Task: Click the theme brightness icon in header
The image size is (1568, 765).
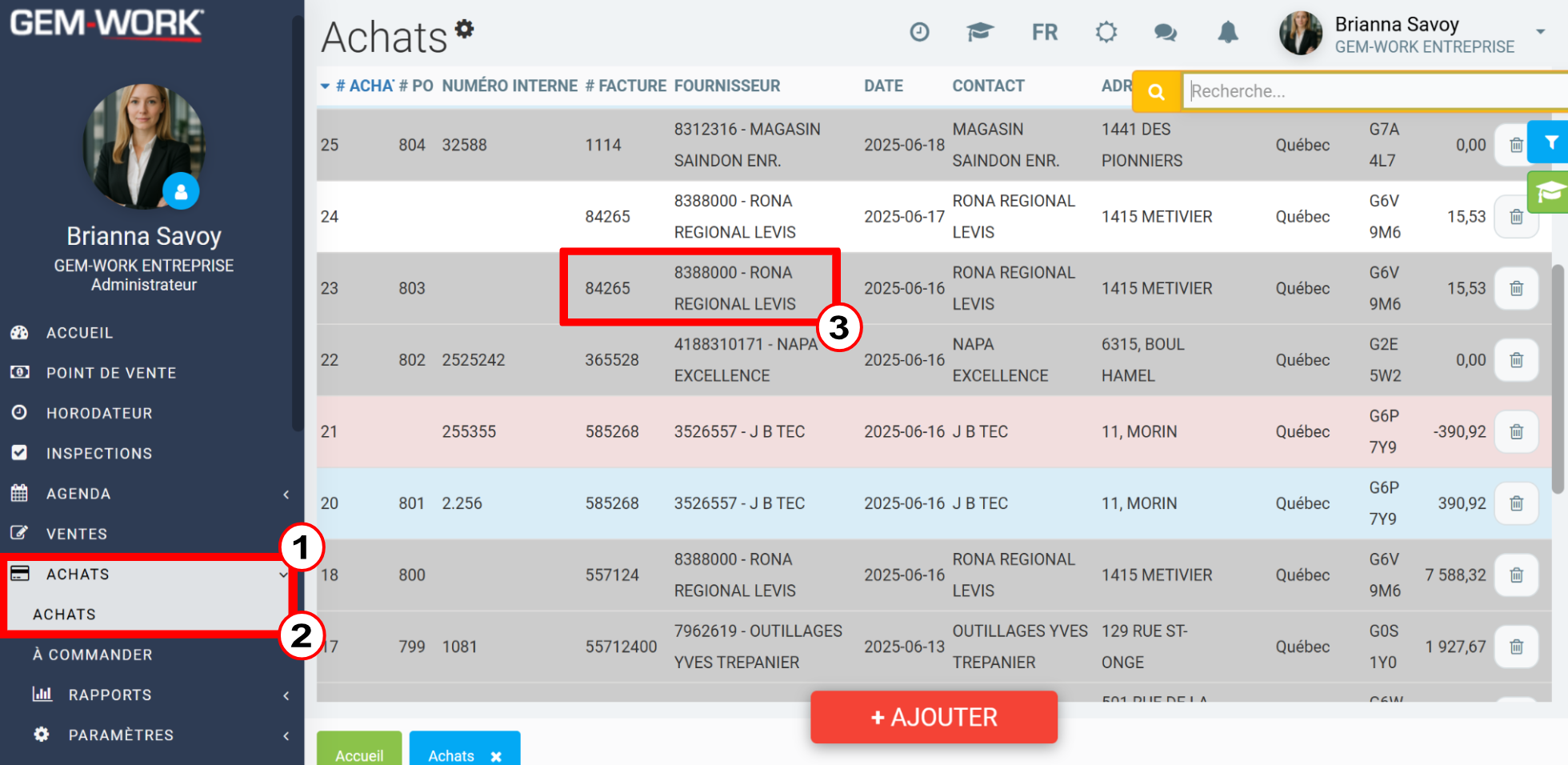Action: (1106, 32)
